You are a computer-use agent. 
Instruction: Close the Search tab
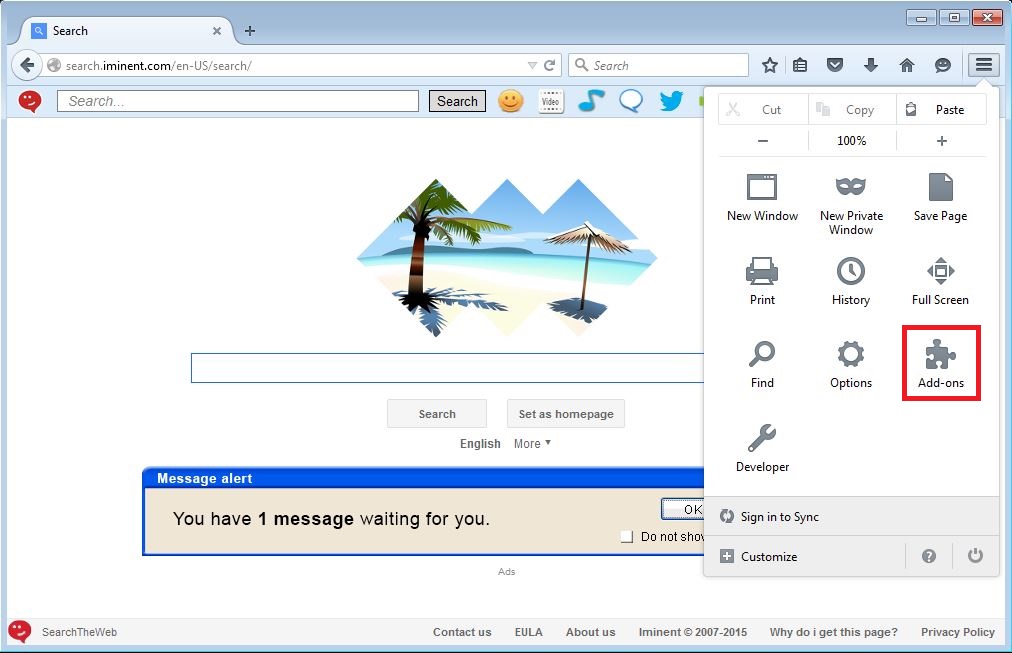coord(217,30)
